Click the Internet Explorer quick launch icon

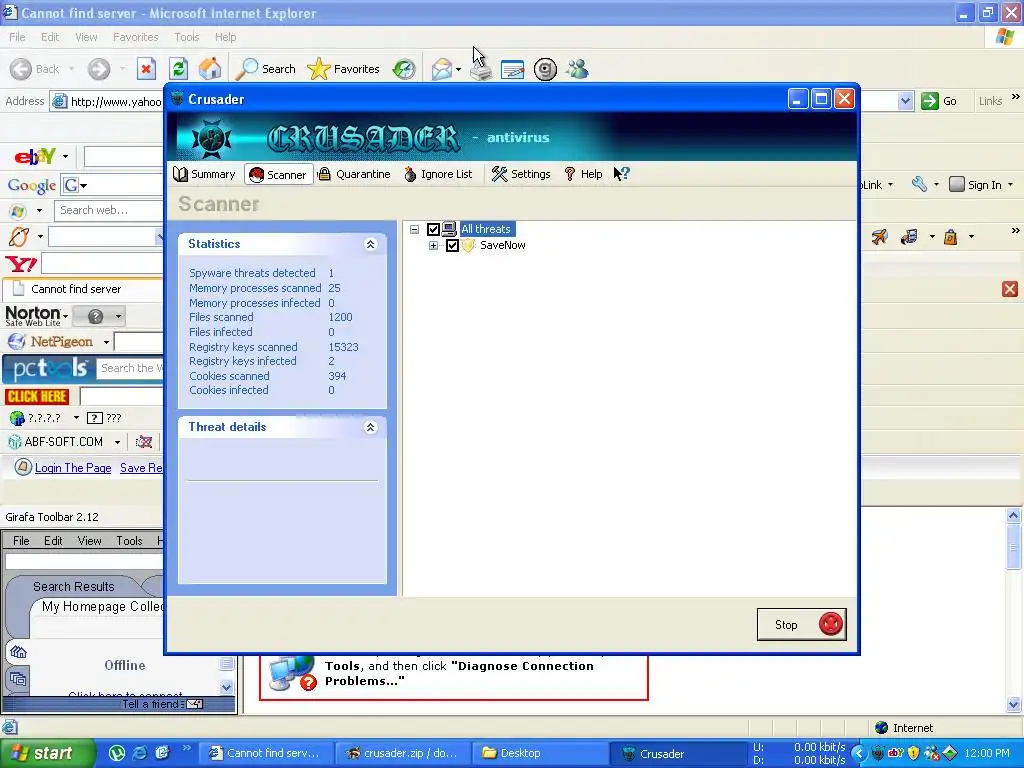tap(139, 753)
